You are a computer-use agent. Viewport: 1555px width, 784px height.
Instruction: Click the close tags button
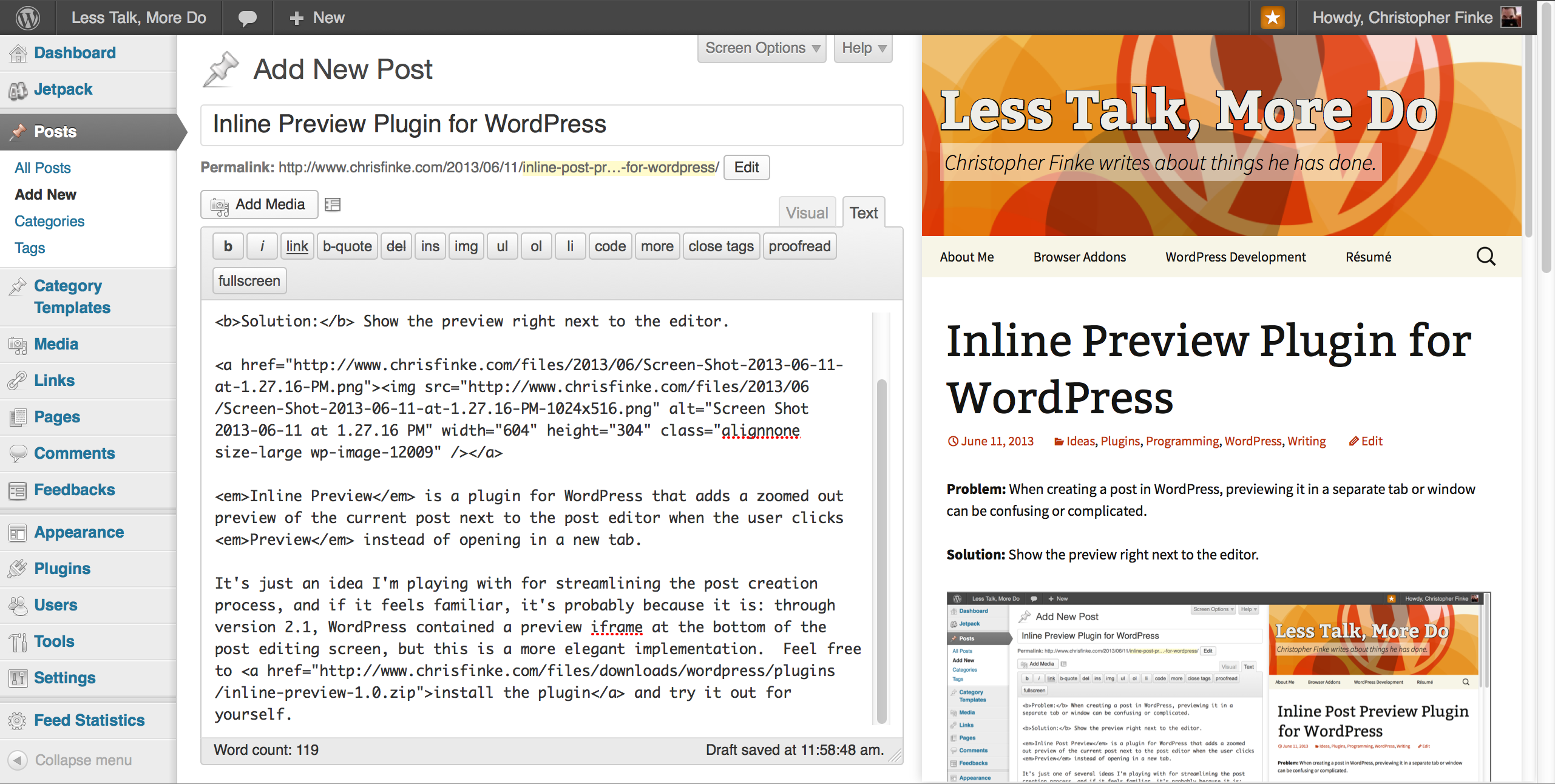pyautogui.click(x=721, y=246)
